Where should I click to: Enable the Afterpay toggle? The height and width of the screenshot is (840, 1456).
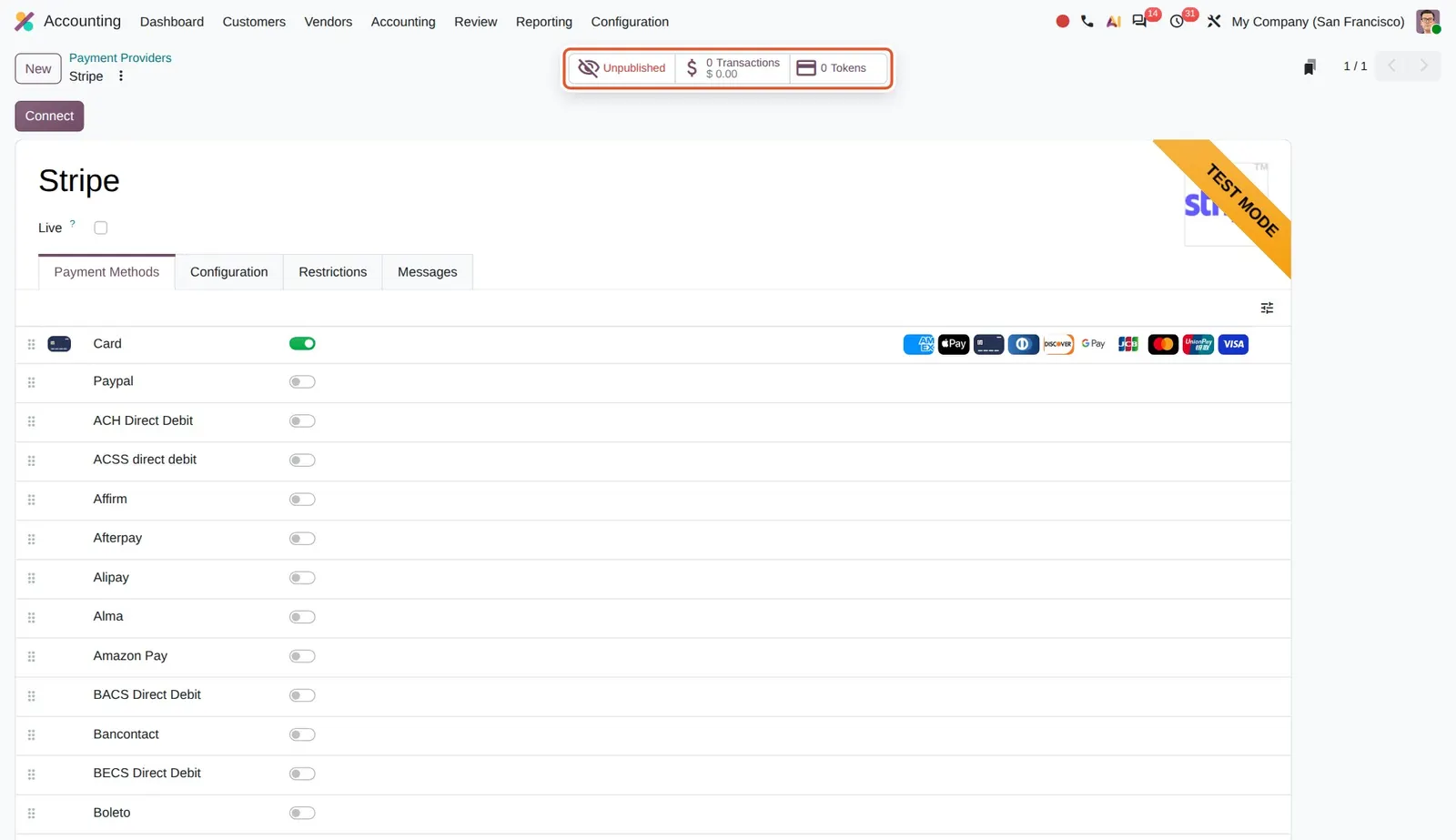pos(302,538)
